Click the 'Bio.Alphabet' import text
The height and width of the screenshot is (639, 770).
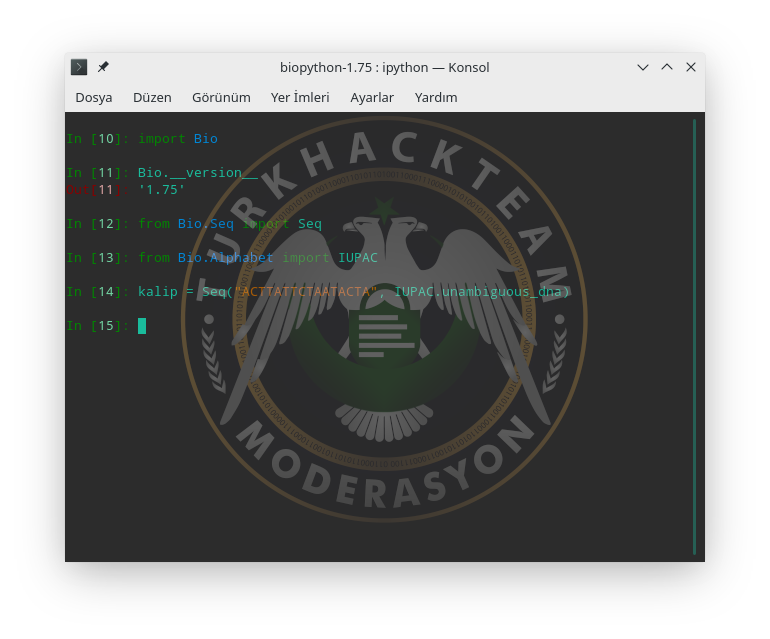pos(225,258)
